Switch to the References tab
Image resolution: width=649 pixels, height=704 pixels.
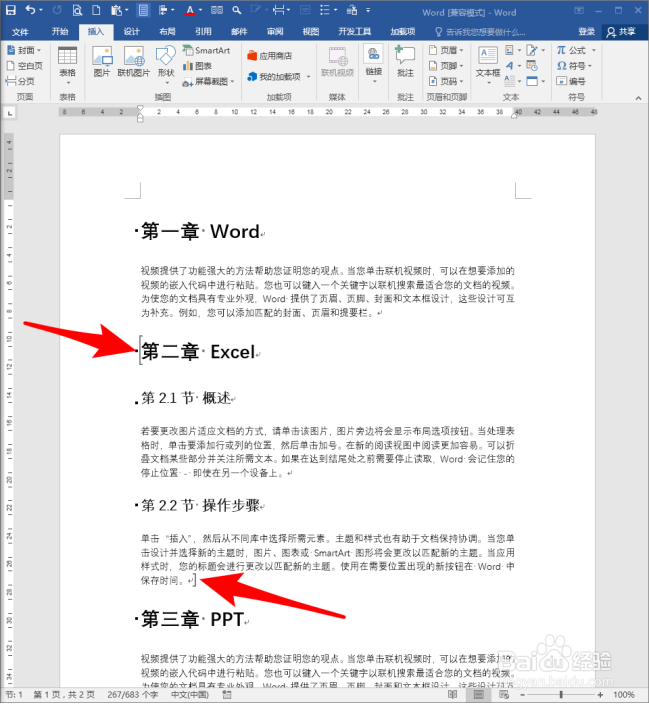coord(203,31)
